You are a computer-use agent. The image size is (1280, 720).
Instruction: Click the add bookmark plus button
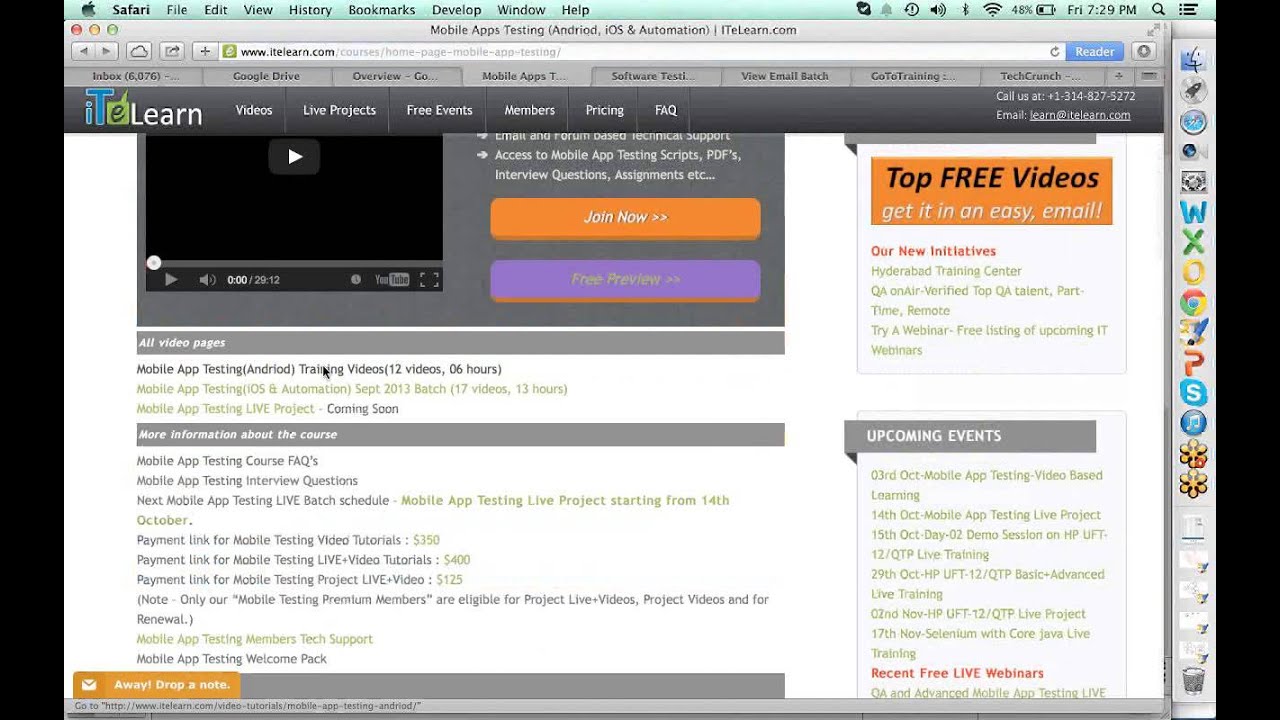tap(205, 51)
